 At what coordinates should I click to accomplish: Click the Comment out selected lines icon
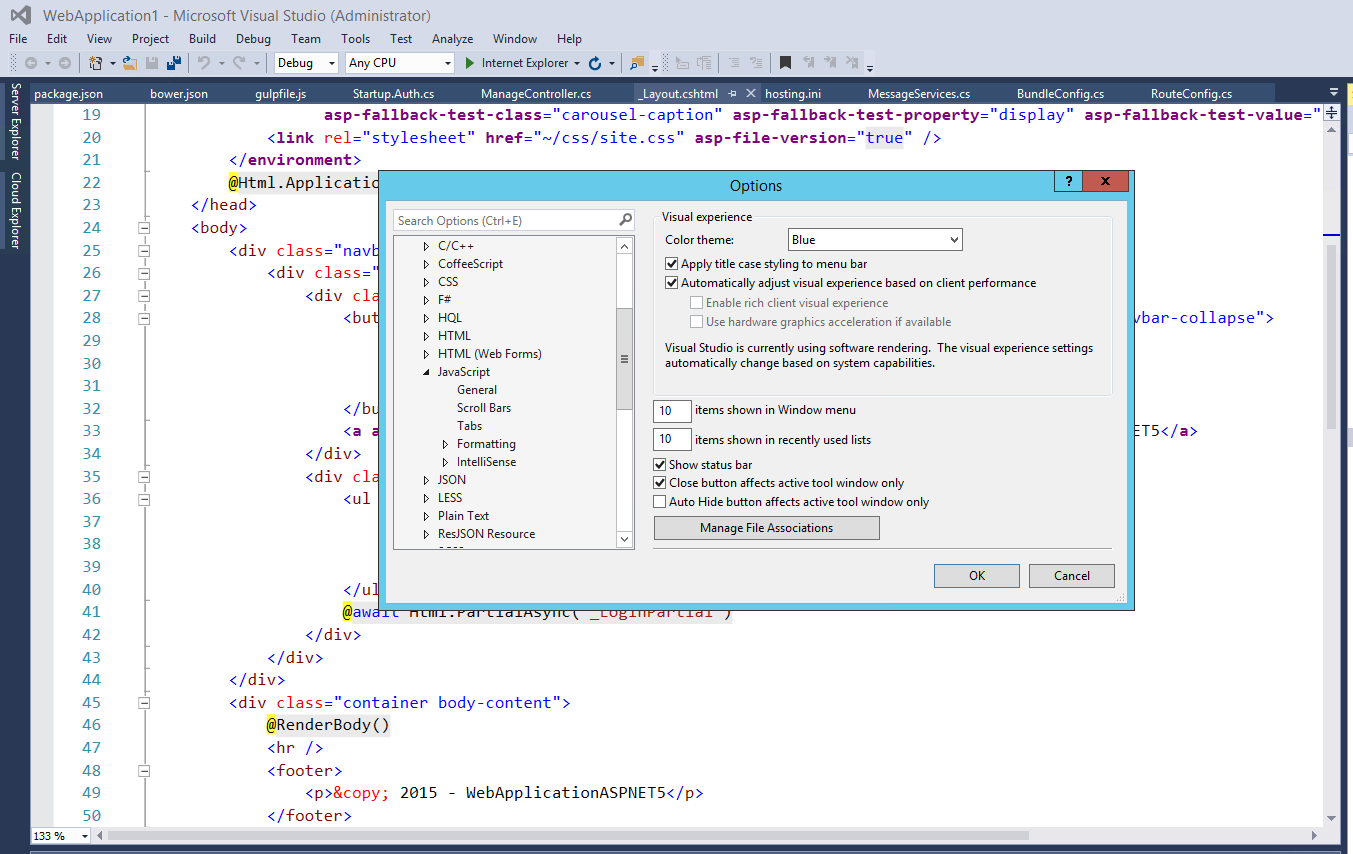734,63
